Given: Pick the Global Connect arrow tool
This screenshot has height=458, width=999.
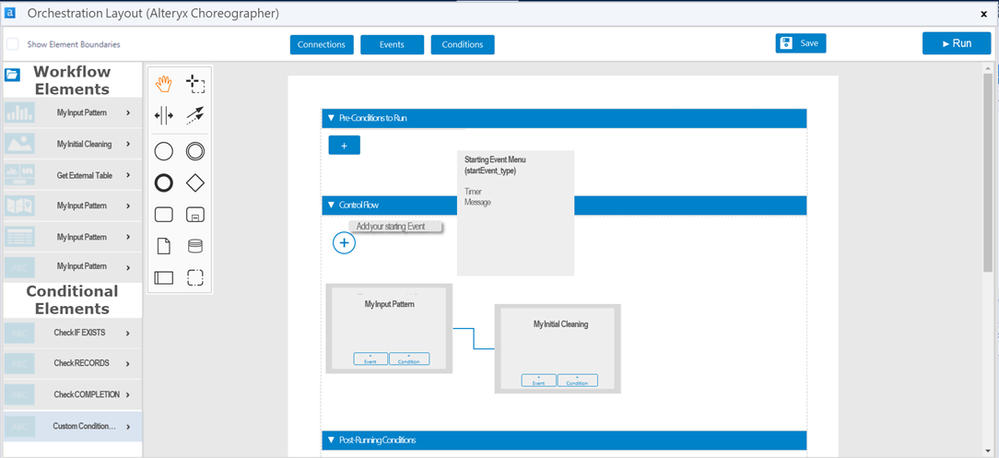Looking at the screenshot, I should click(195, 115).
